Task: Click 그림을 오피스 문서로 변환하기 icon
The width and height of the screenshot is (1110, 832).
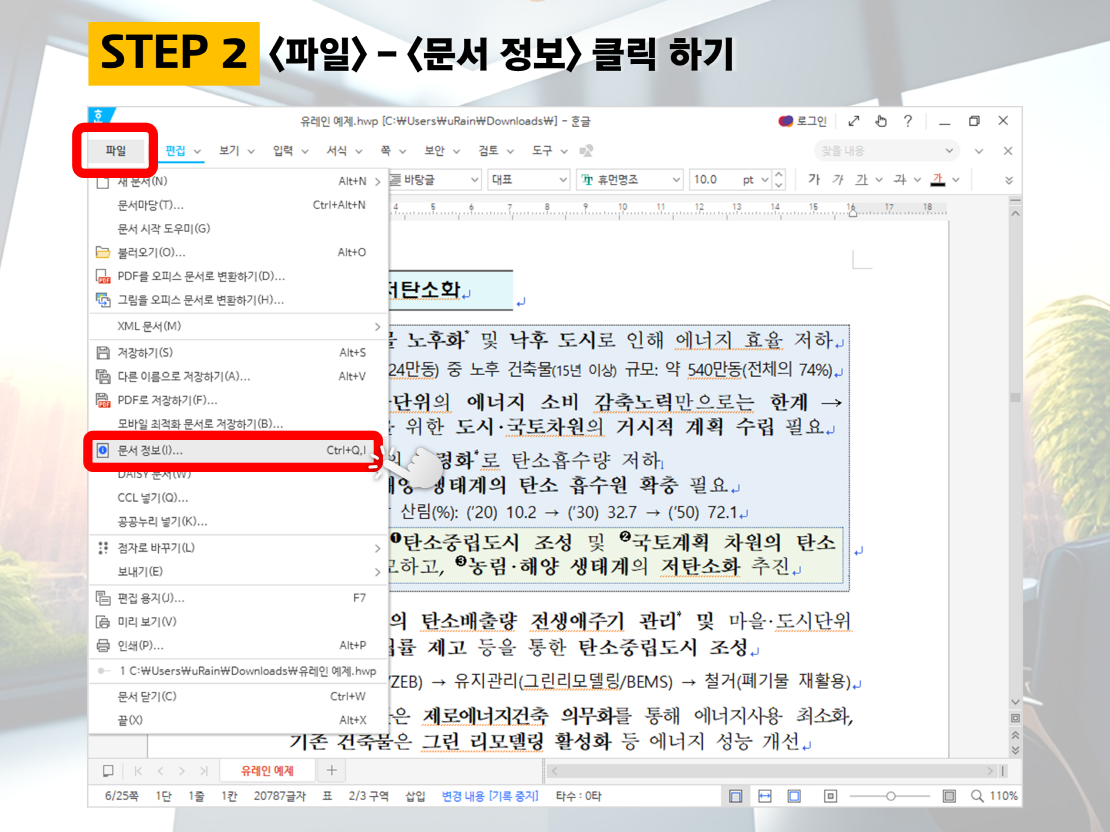Action: pos(103,300)
